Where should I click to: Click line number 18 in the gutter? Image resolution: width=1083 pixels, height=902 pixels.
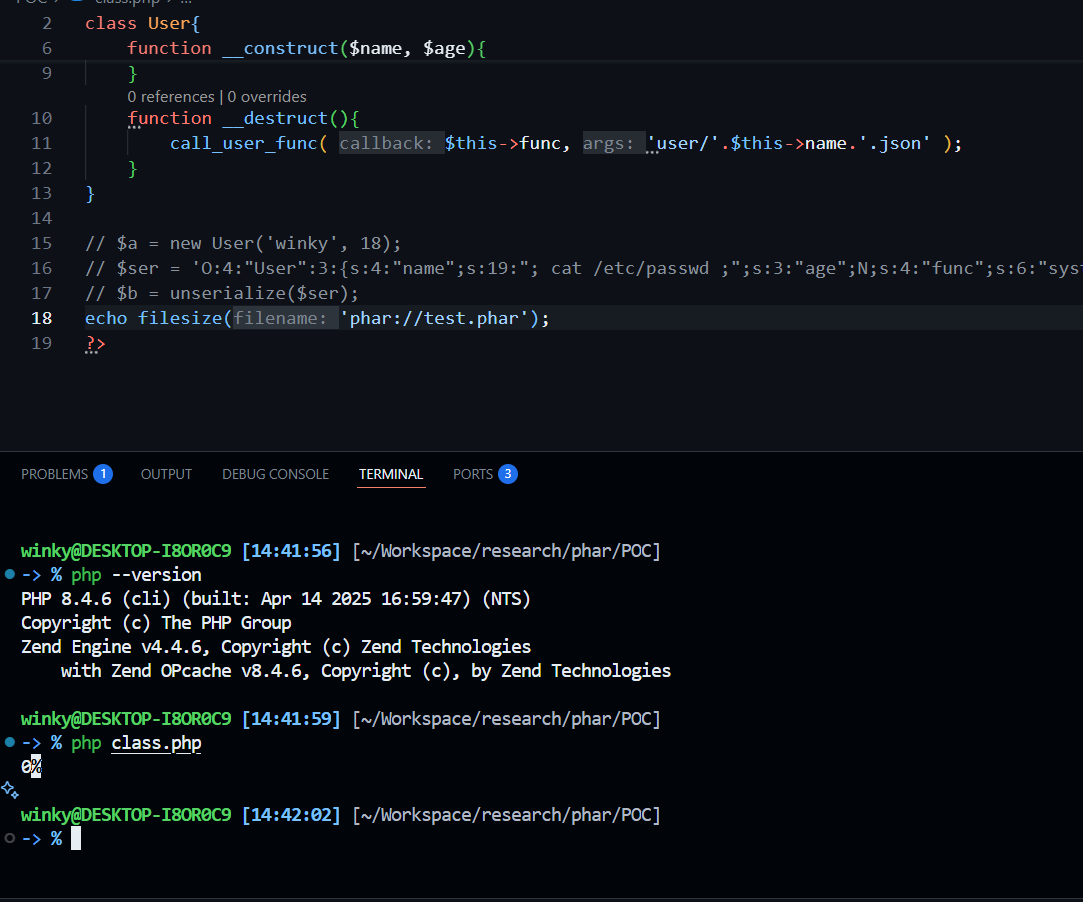point(41,318)
